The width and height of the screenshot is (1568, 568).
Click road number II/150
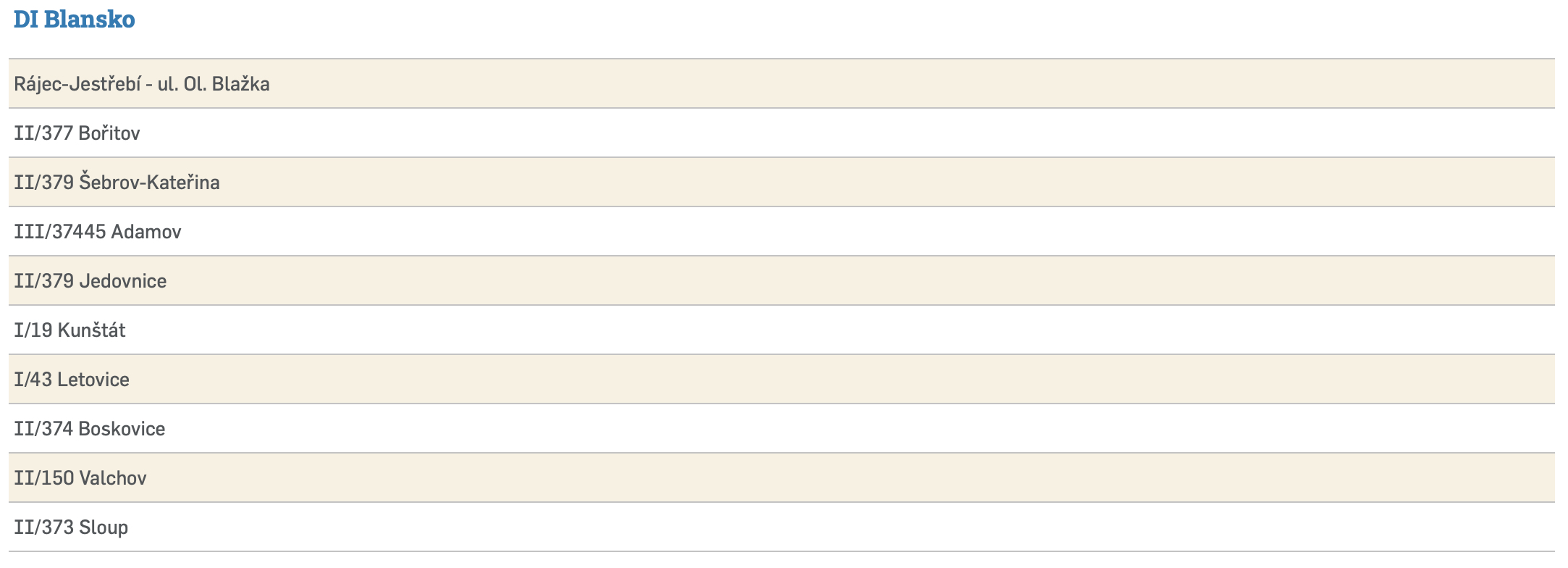point(43,478)
